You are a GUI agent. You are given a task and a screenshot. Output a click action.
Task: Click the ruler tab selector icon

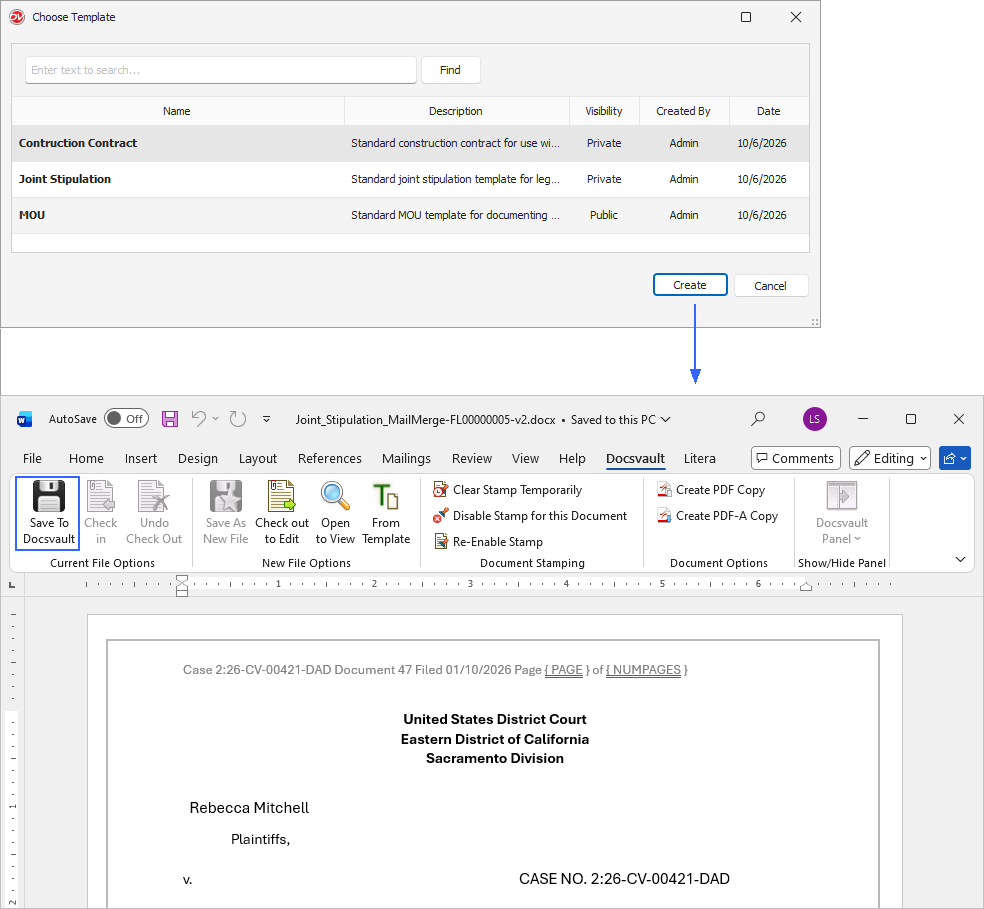[12, 585]
